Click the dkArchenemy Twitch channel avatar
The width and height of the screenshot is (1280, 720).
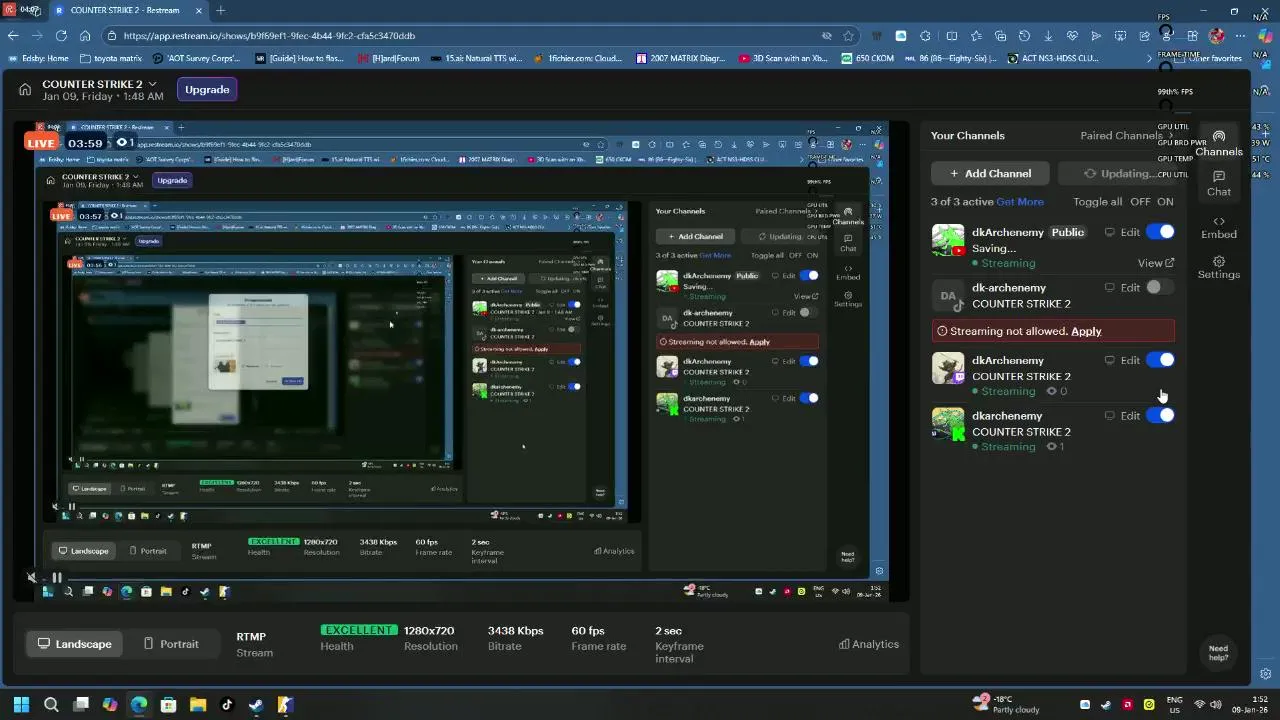[x=948, y=368]
